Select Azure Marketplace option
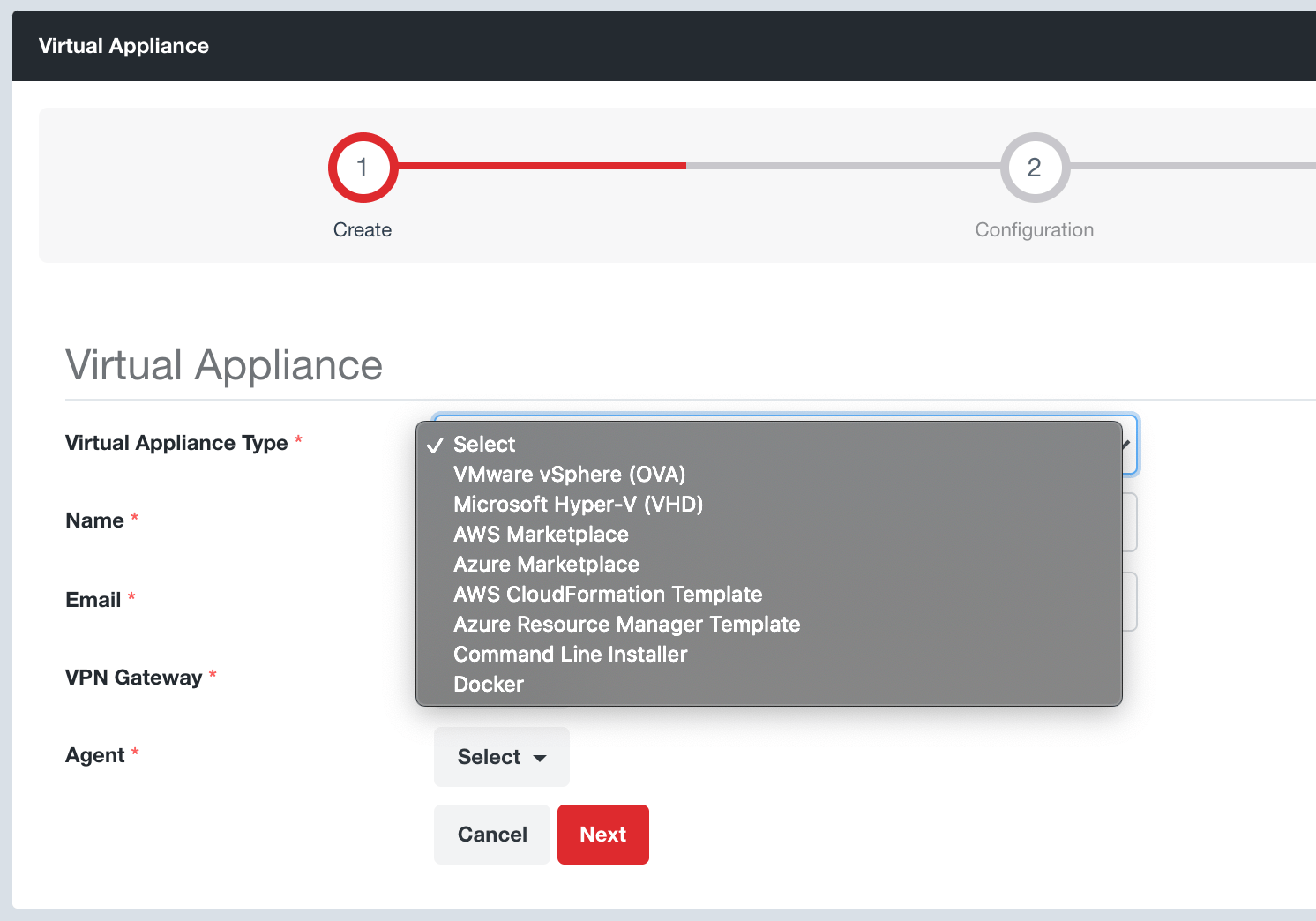The image size is (1316, 921). [768, 565]
